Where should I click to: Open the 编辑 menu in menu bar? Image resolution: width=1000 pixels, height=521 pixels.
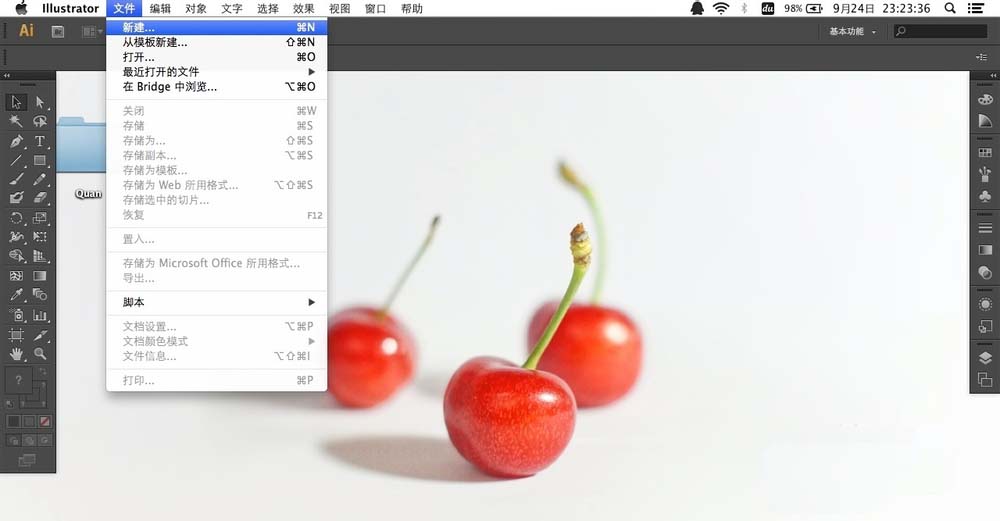(160, 8)
